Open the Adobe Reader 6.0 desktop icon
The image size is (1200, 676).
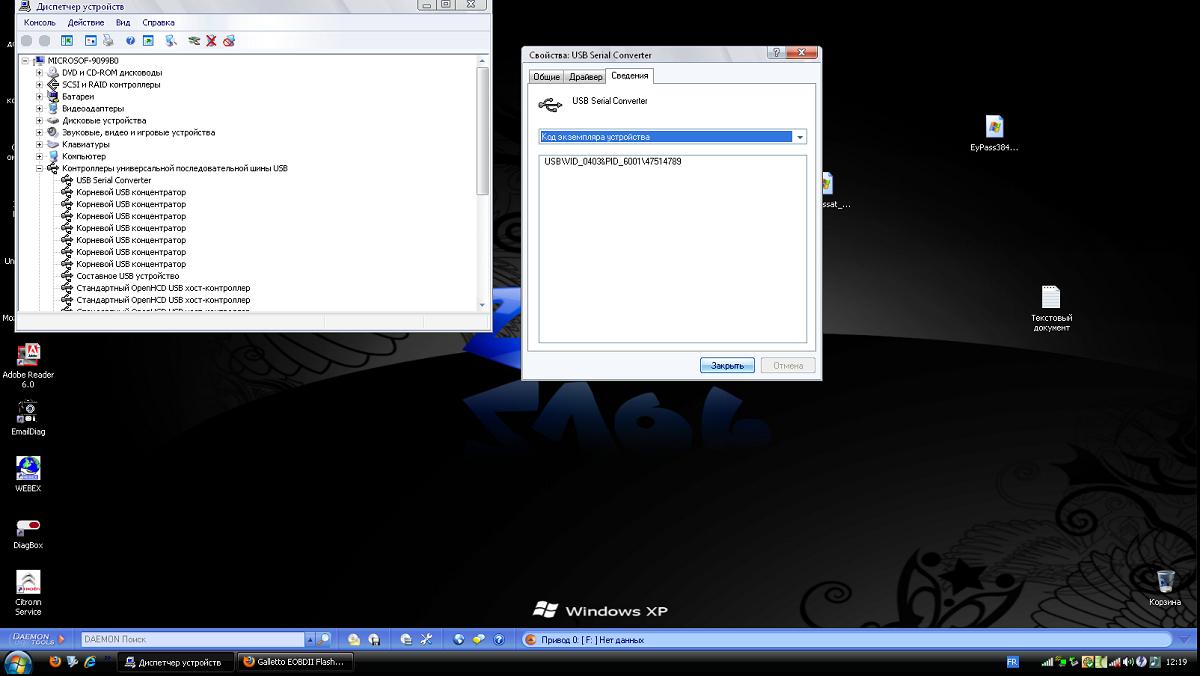(28, 364)
